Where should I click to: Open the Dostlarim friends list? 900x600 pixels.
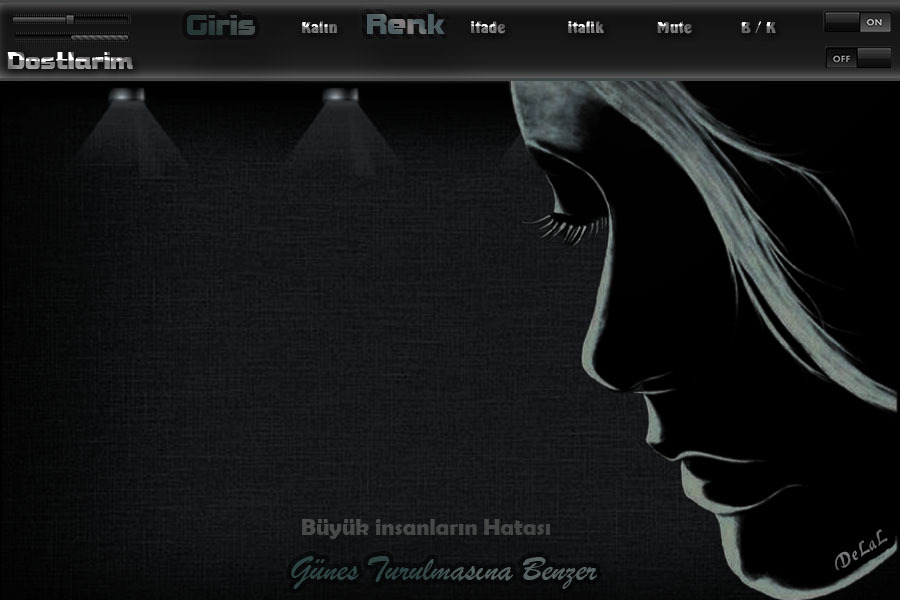pyautogui.click(x=70, y=61)
